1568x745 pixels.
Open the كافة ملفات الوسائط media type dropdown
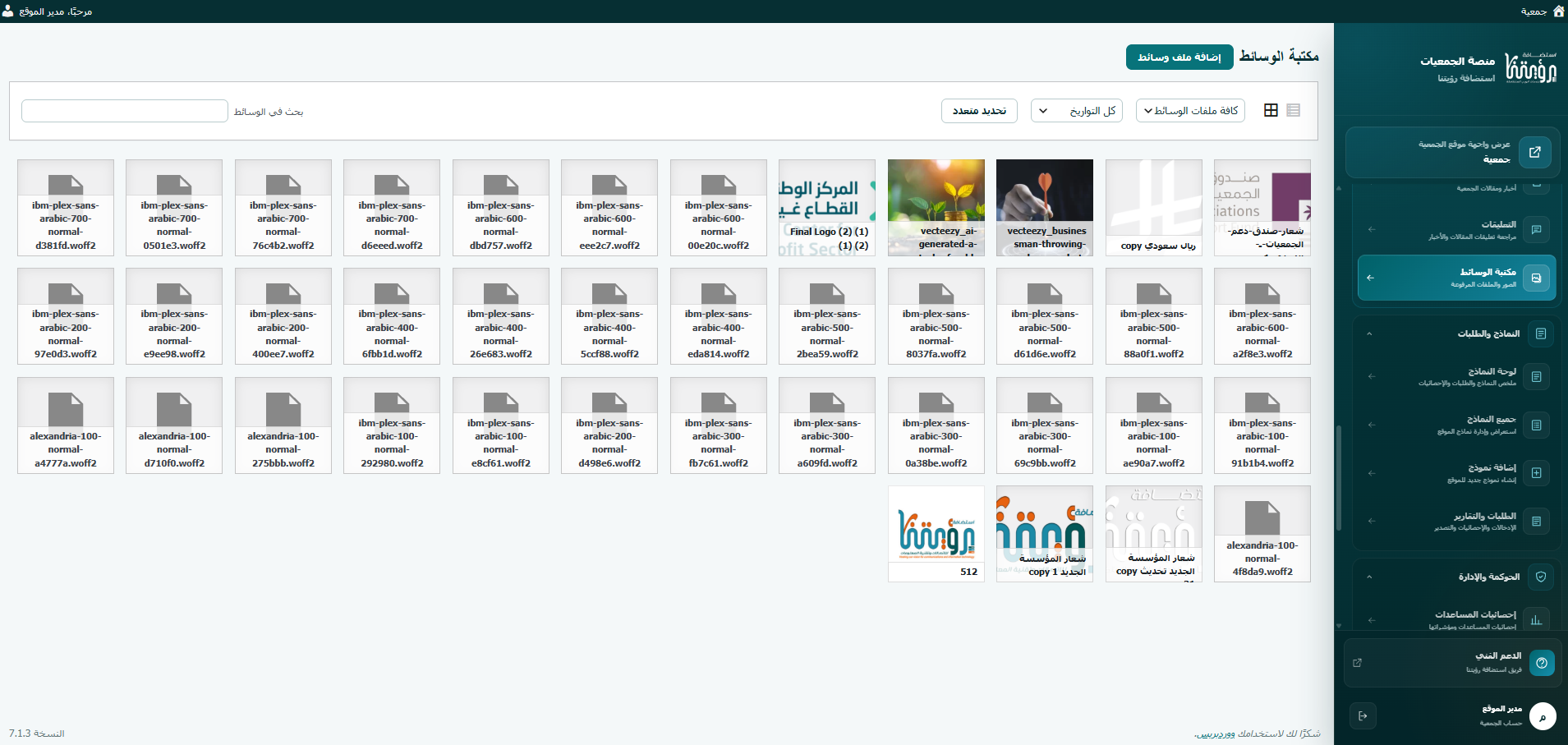1190,111
